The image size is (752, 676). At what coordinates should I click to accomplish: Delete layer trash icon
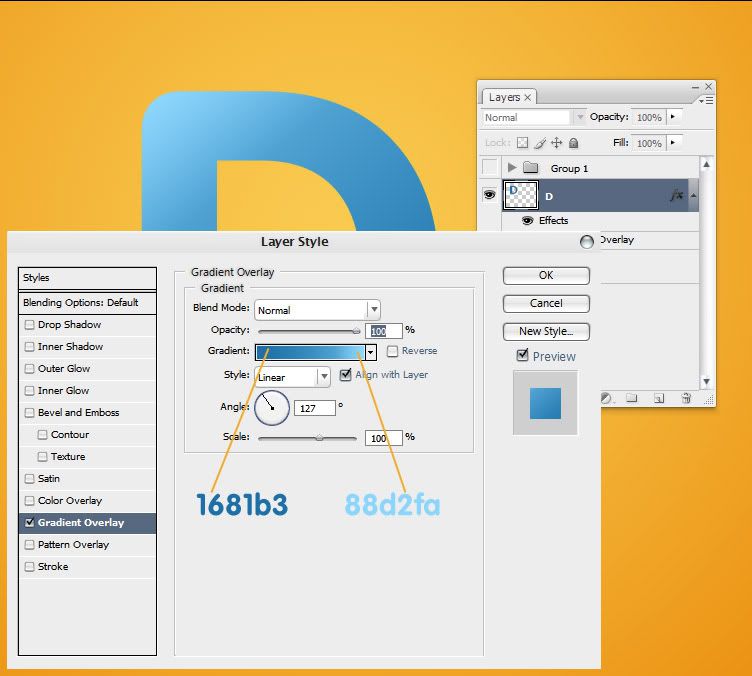coord(686,398)
